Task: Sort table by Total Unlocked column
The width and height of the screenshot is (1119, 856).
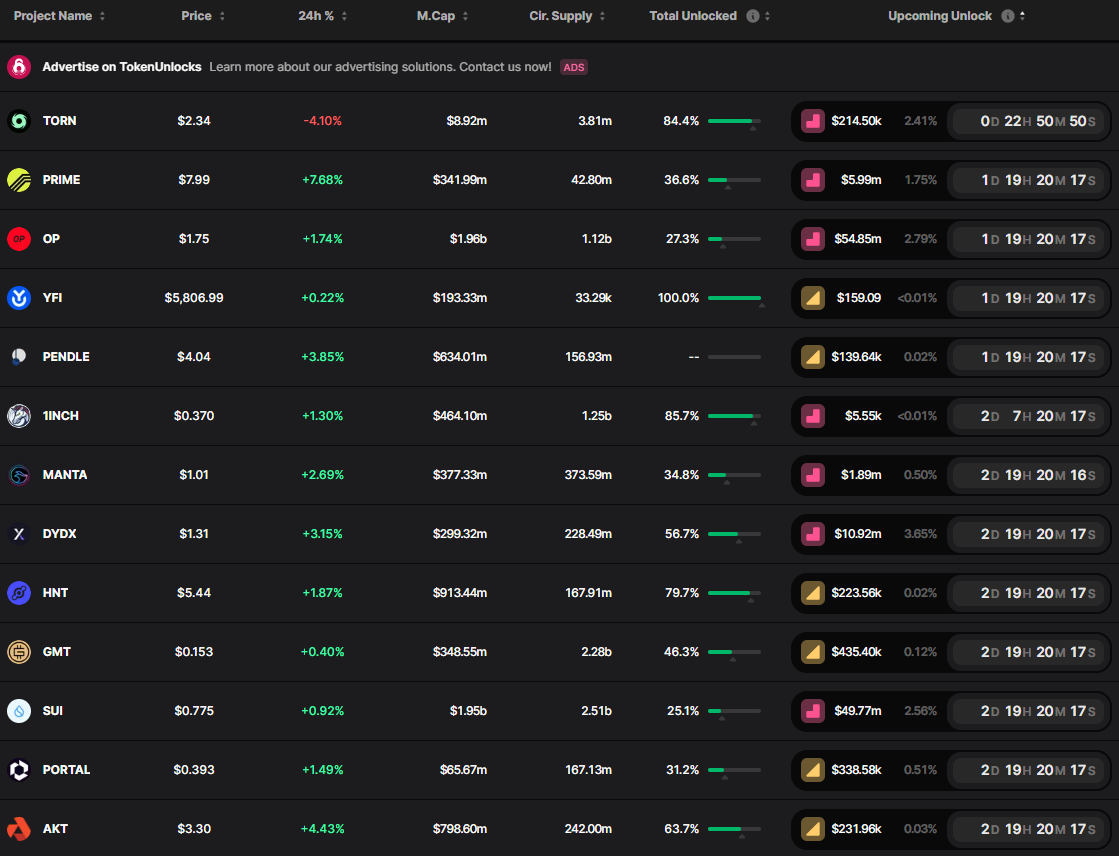Action: click(767, 16)
